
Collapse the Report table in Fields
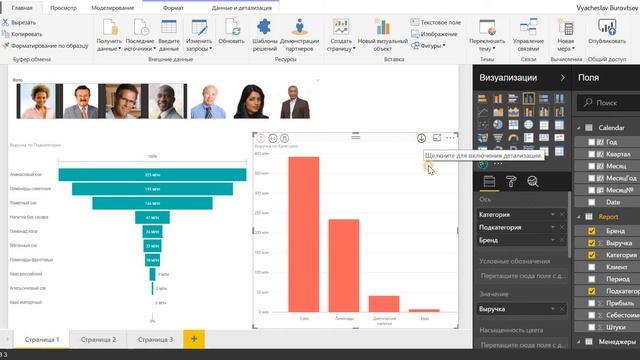579,217
